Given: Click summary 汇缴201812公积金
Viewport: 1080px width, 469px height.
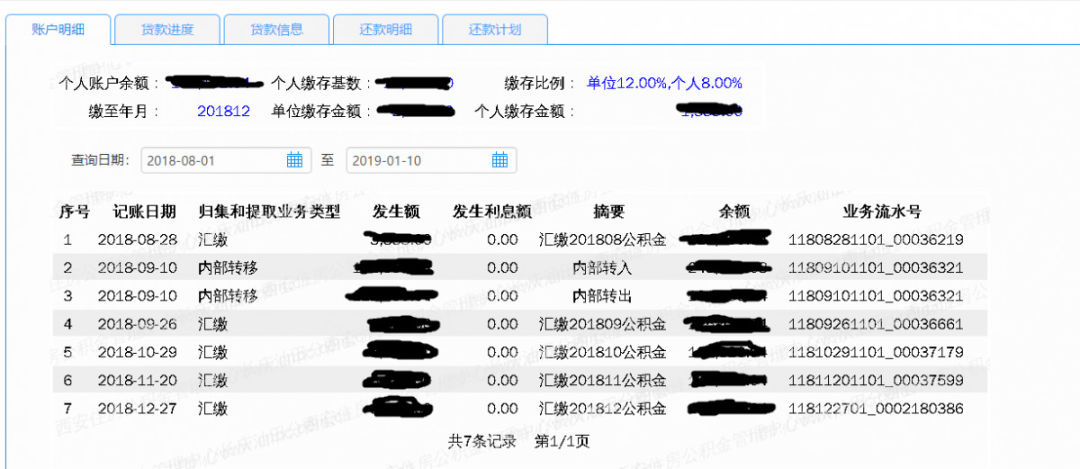Looking at the screenshot, I should [603, 409].
